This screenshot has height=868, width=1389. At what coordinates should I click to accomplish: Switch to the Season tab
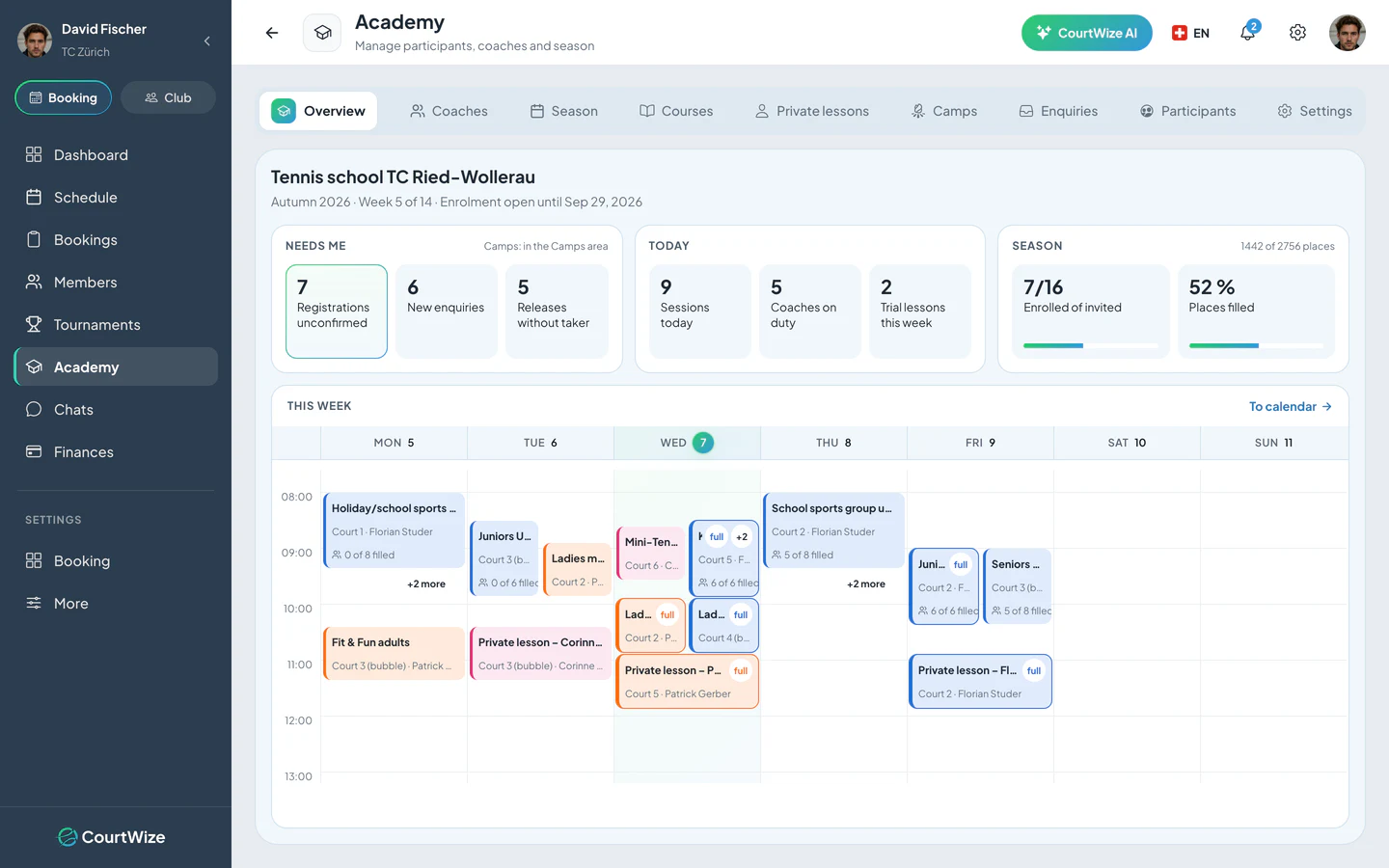pyautogui.click(x=564, y=111)
